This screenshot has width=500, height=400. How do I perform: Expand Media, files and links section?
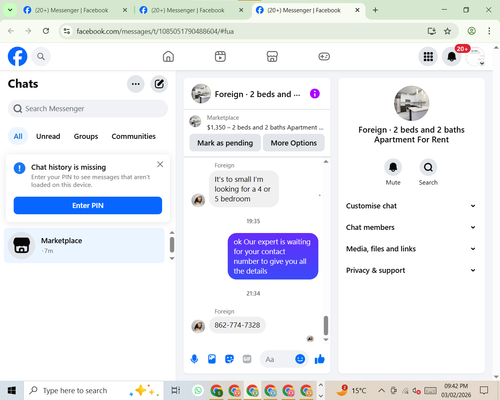click(411, 249)
